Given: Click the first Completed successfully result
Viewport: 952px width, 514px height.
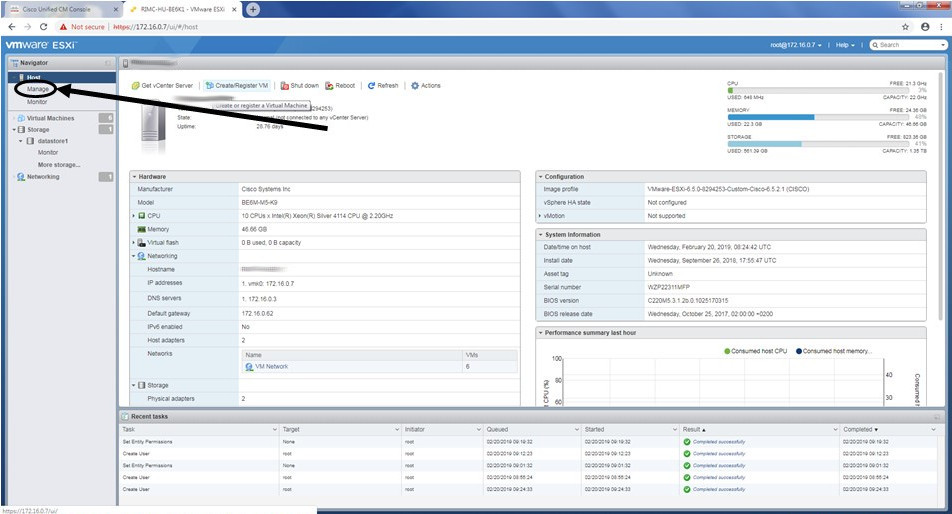Looking at the screenshot, I should click(x=719, y=442).
